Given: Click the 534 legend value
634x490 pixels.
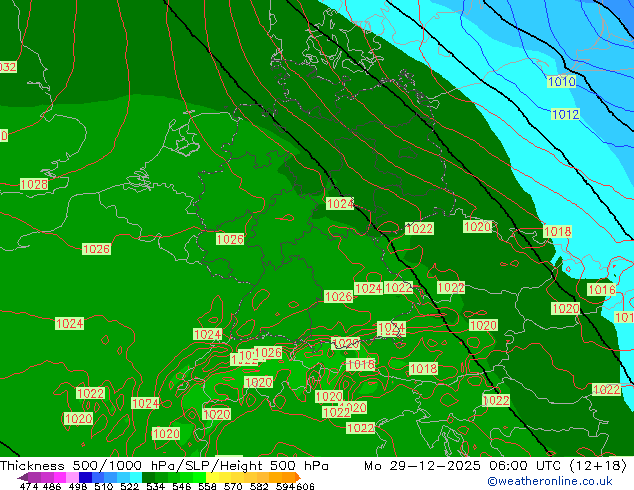Looking at the screenshot, I should 155,486.
